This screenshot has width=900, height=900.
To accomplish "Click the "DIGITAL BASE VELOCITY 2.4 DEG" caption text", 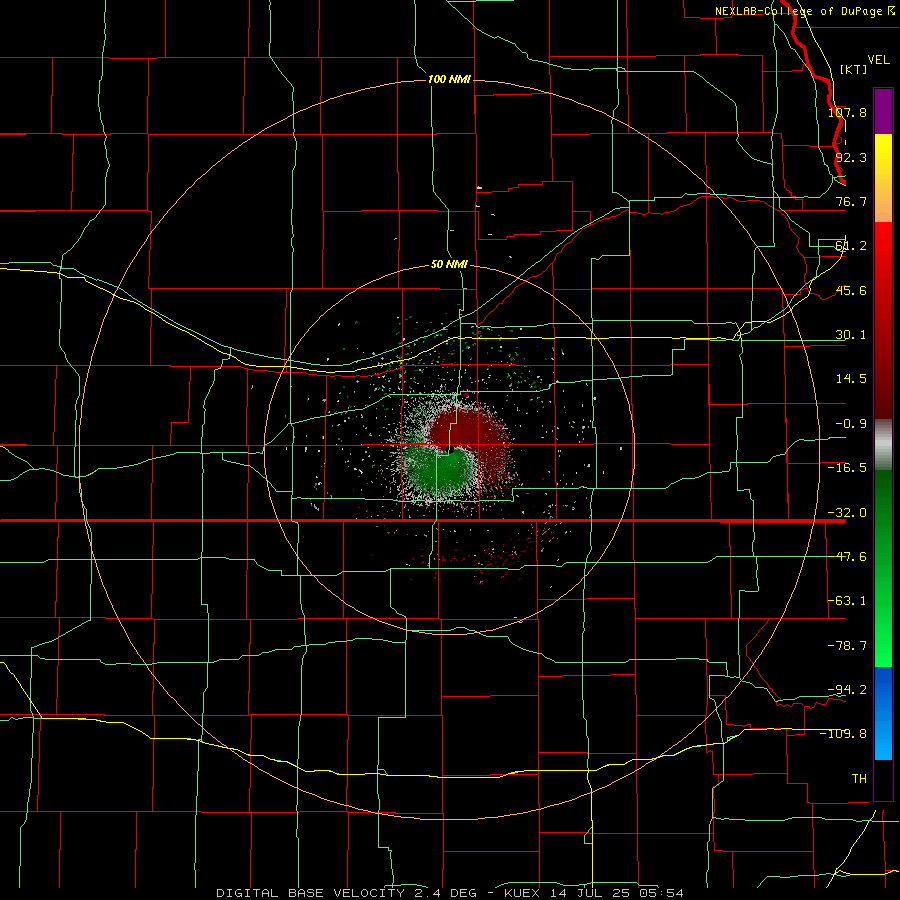I will coord(347,893).
